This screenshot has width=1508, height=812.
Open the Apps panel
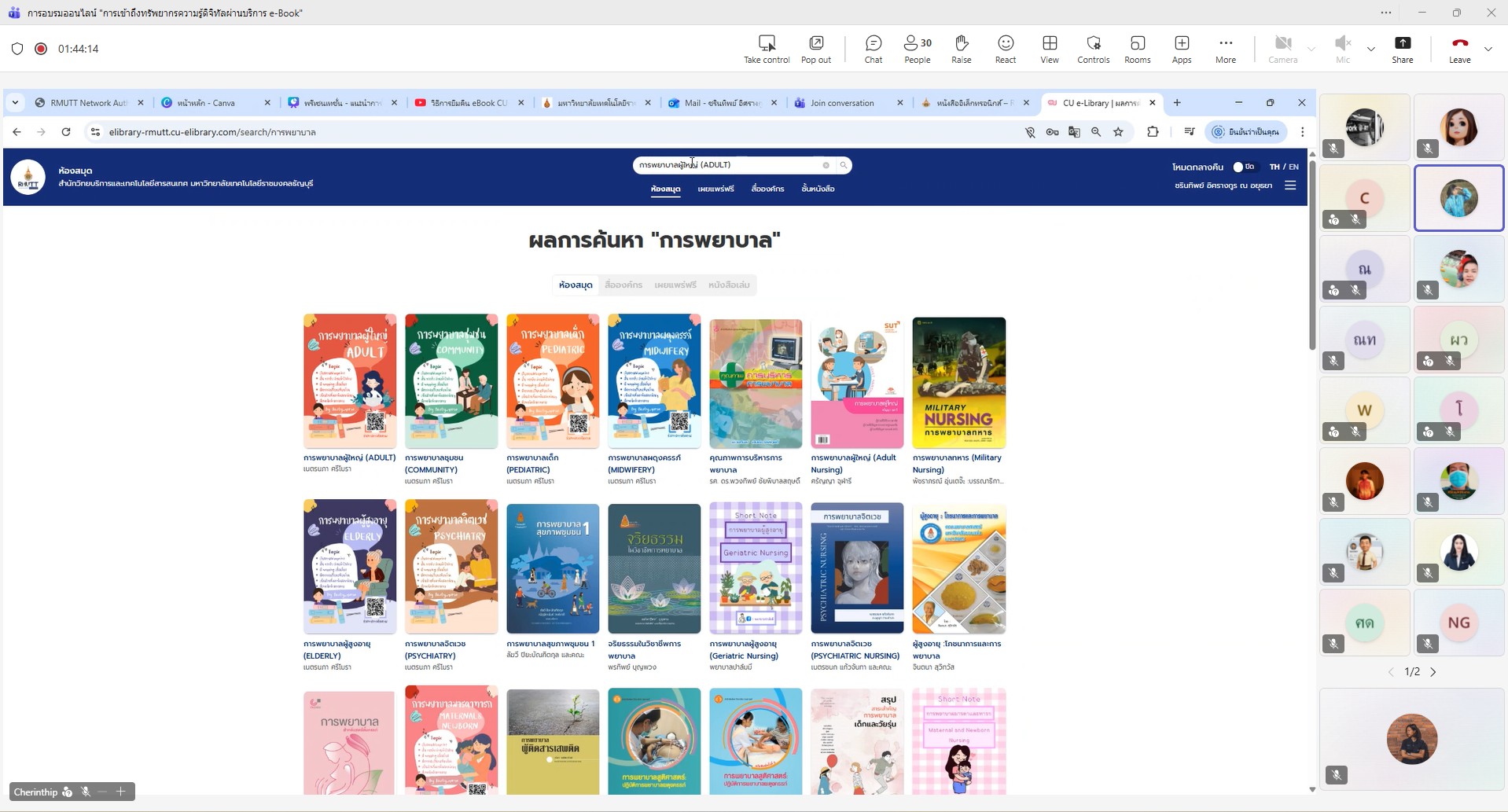coord(1181,49)
